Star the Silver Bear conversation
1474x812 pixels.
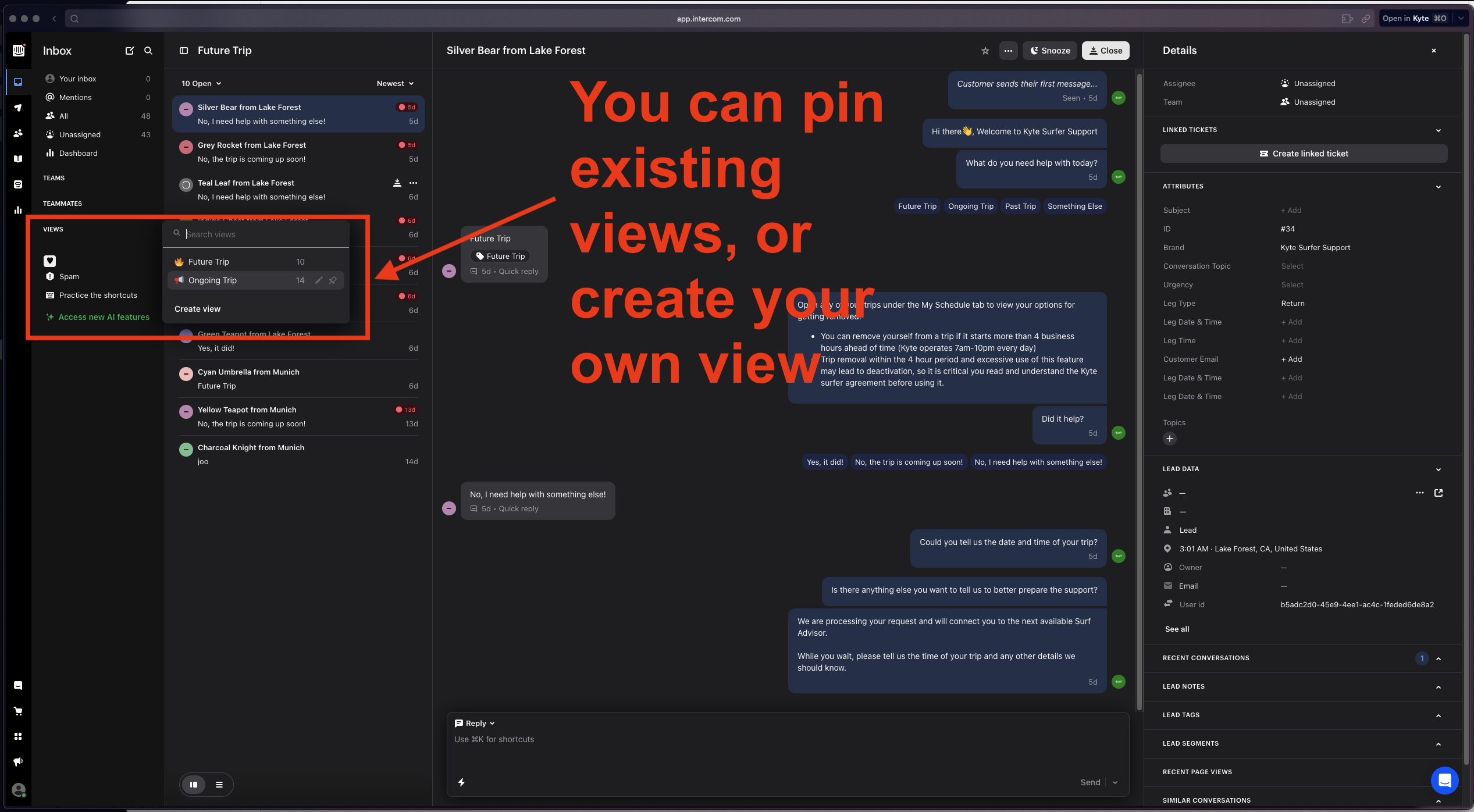985,51
